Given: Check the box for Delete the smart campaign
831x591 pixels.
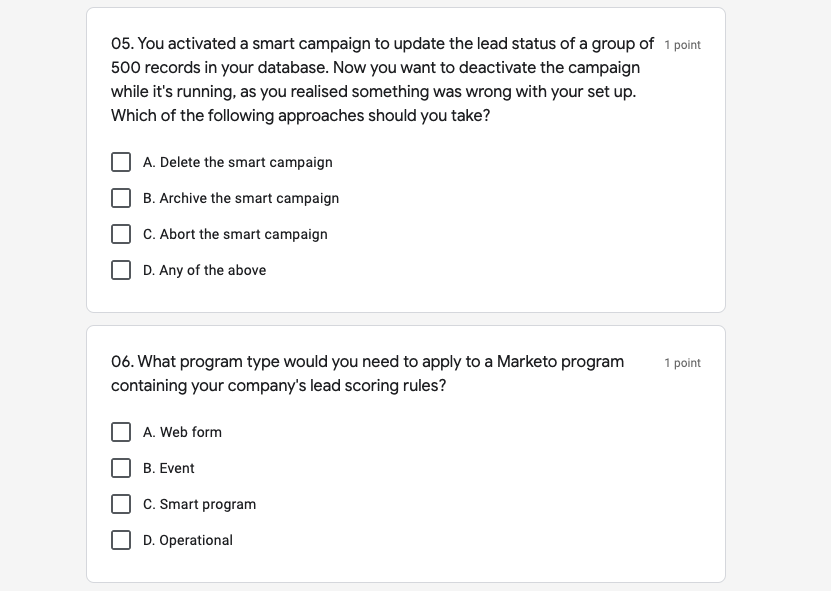Looking at the screenshot, I should click(x=121, y=162).
